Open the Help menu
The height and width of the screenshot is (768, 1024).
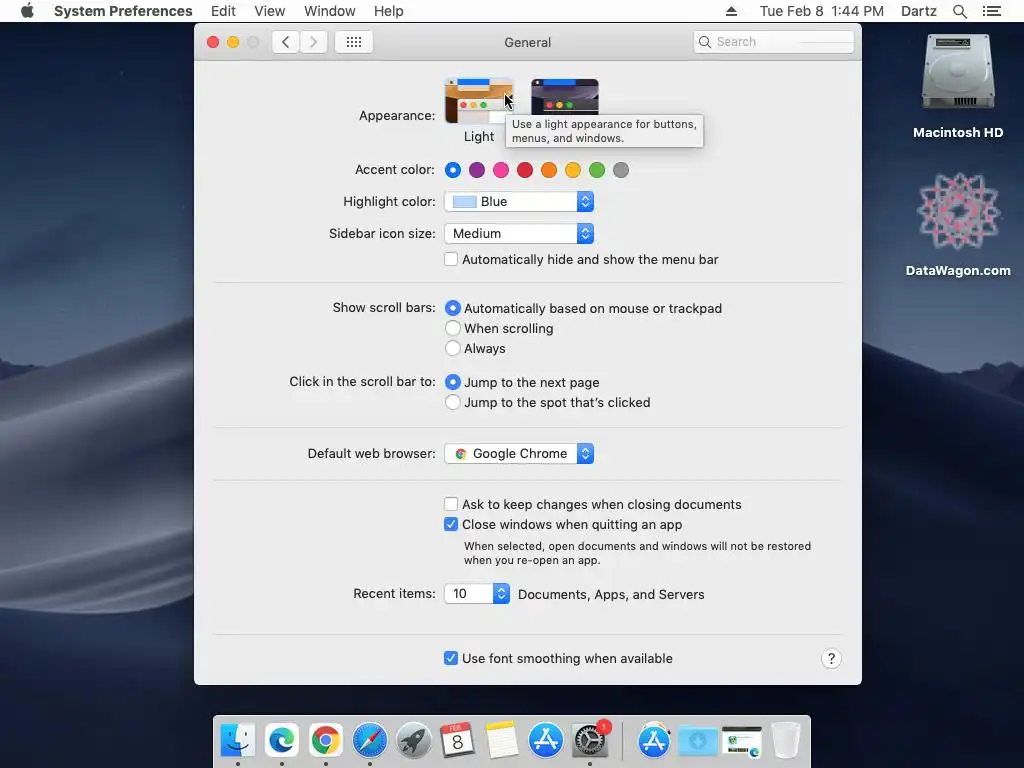point(389,11)
